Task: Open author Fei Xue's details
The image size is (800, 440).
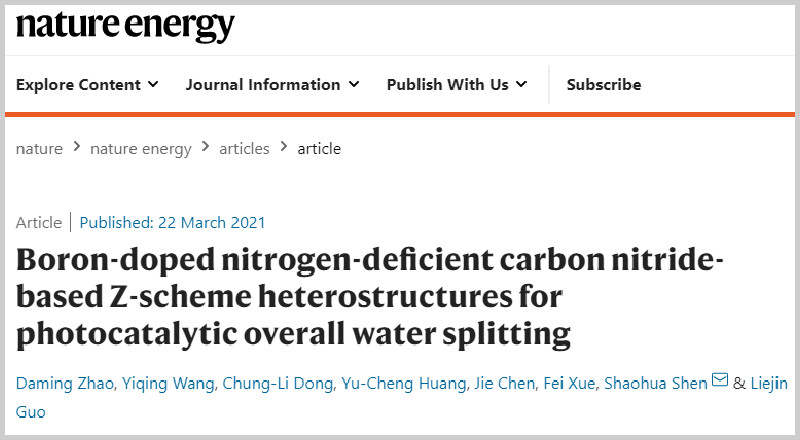Action: tap(569, 383)
